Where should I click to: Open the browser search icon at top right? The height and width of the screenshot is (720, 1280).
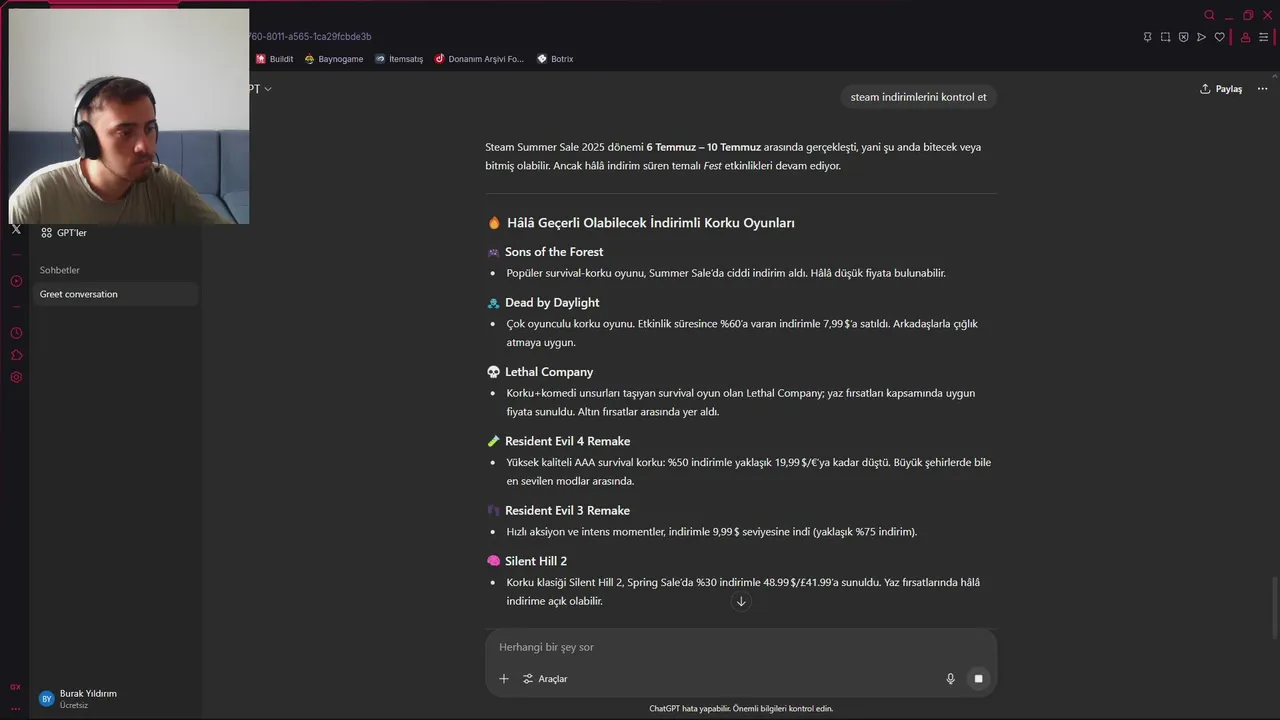[x=1209, y=15]
